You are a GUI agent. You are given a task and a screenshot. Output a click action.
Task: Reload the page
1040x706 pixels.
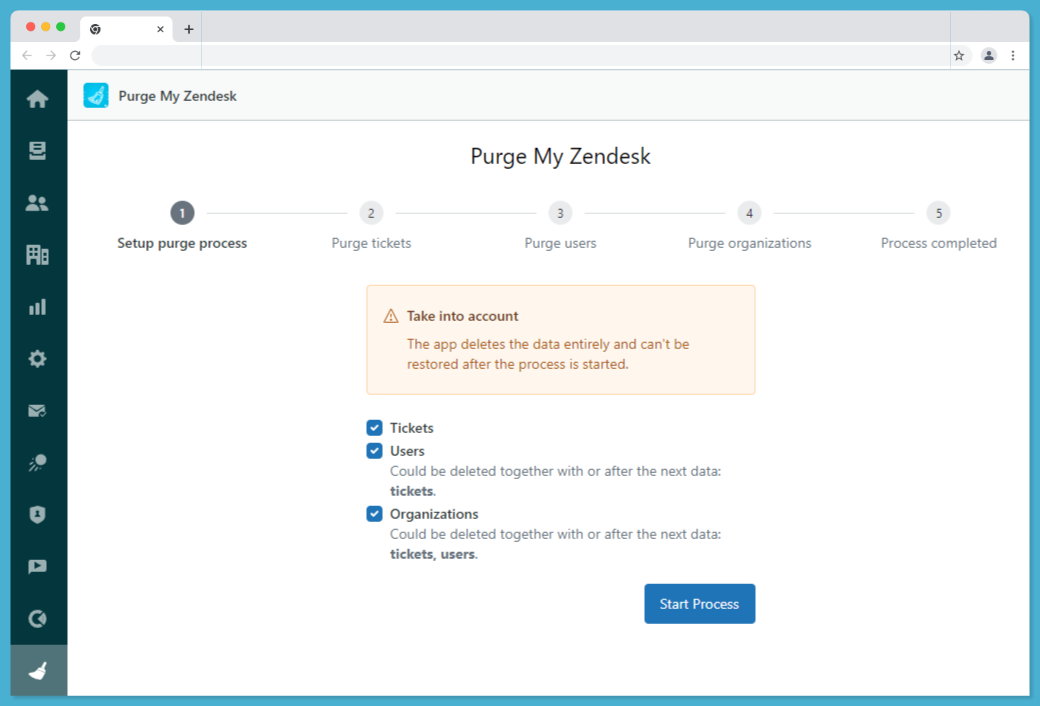point(75,56)
